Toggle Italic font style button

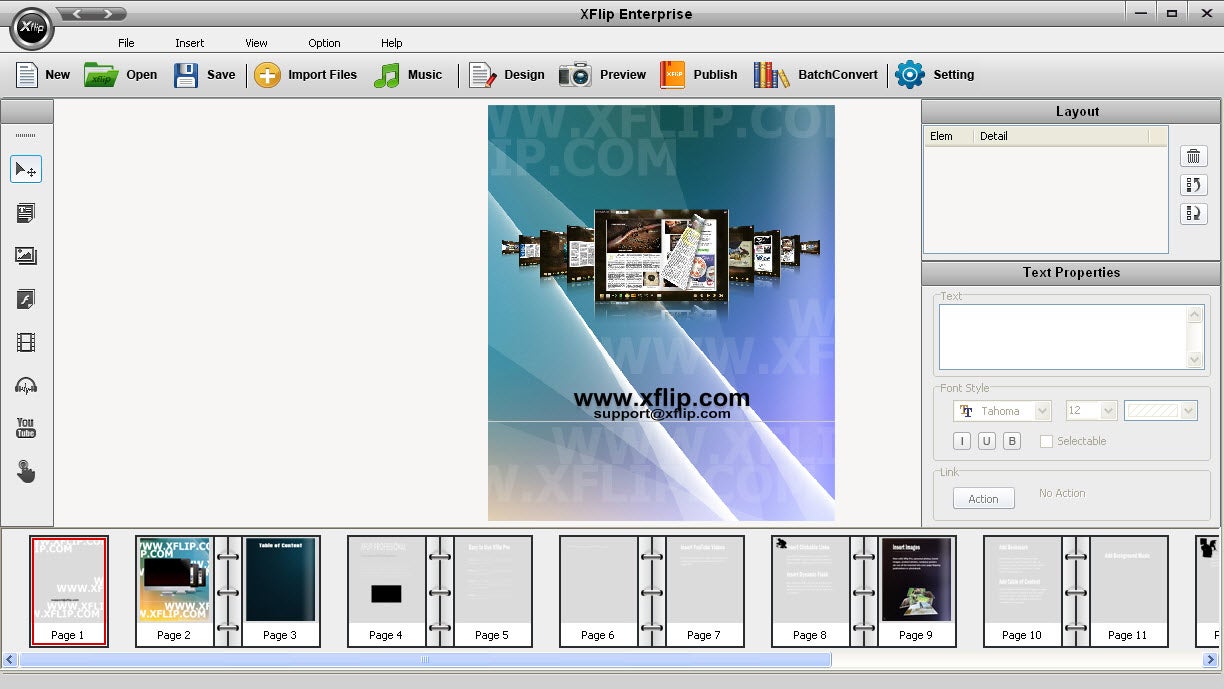coord(962,441)
